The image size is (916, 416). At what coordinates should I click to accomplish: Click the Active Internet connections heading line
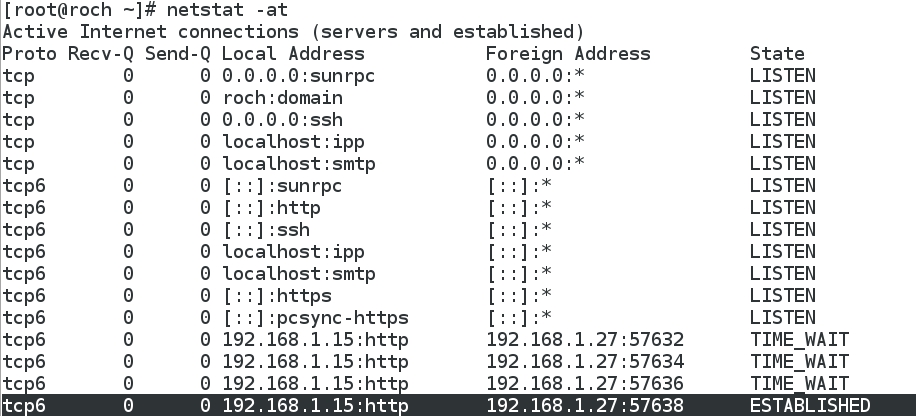coord(293,32)
